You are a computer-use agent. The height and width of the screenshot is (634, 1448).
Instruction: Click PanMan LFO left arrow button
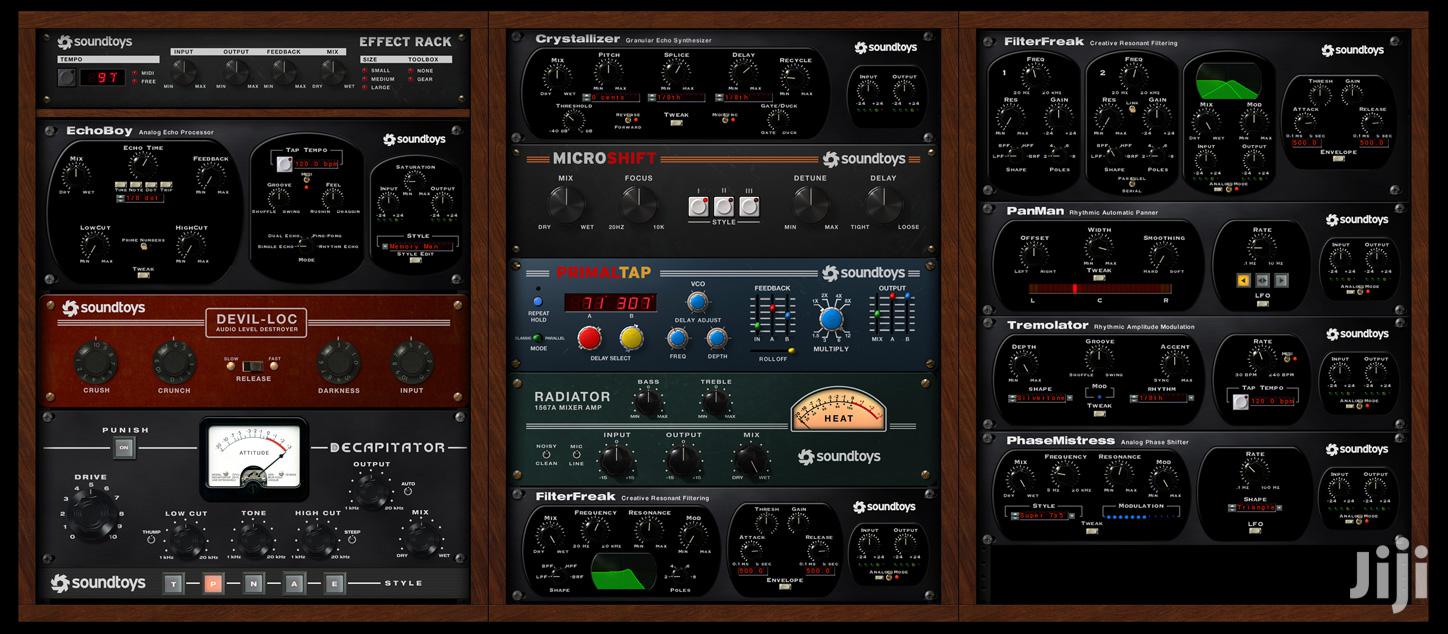point(1243,281)
